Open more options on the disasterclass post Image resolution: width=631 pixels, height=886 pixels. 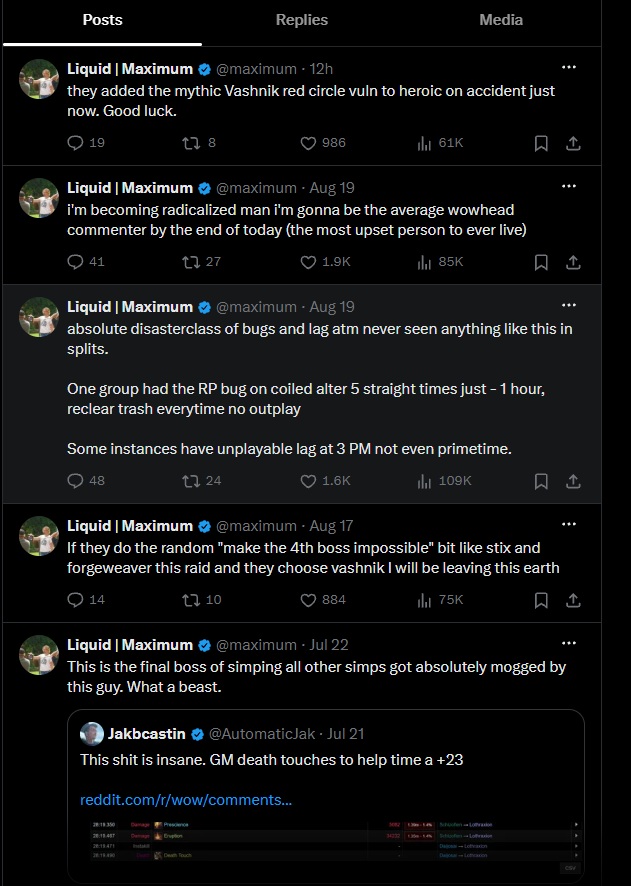[569, 305]
